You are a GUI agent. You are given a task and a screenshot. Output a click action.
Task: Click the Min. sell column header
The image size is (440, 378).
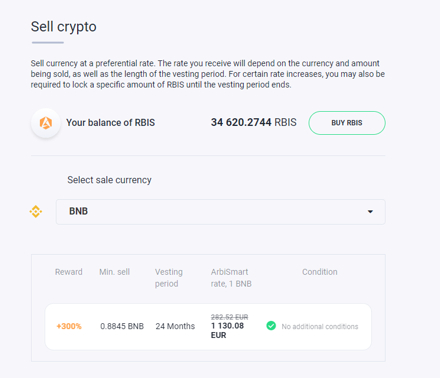[114, 272]
